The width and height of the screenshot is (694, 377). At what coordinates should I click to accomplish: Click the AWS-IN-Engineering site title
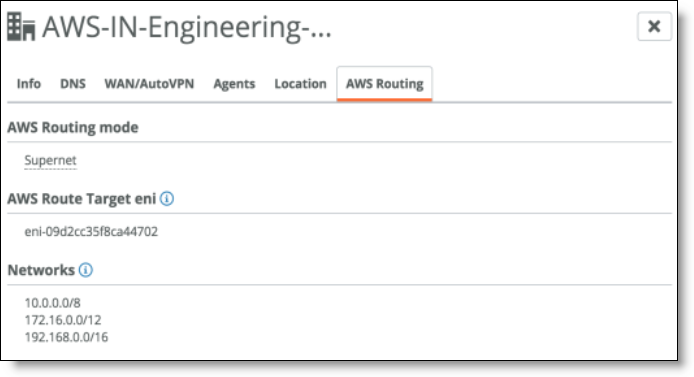click(187, 27)
